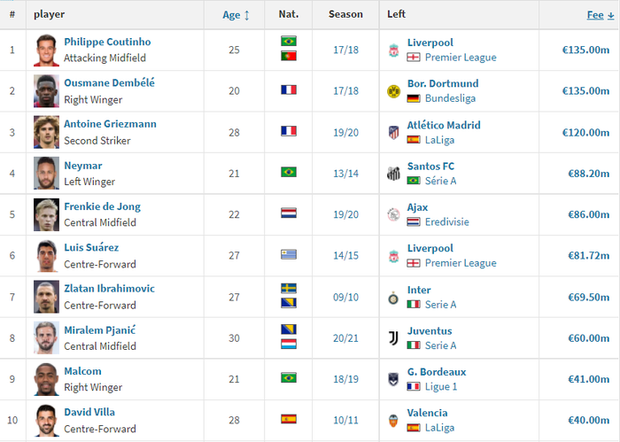The width and height of the screenshot is (620, 442).
Task: Open the Premier League link under Liverpool
Action: click(x=459, y=57)
